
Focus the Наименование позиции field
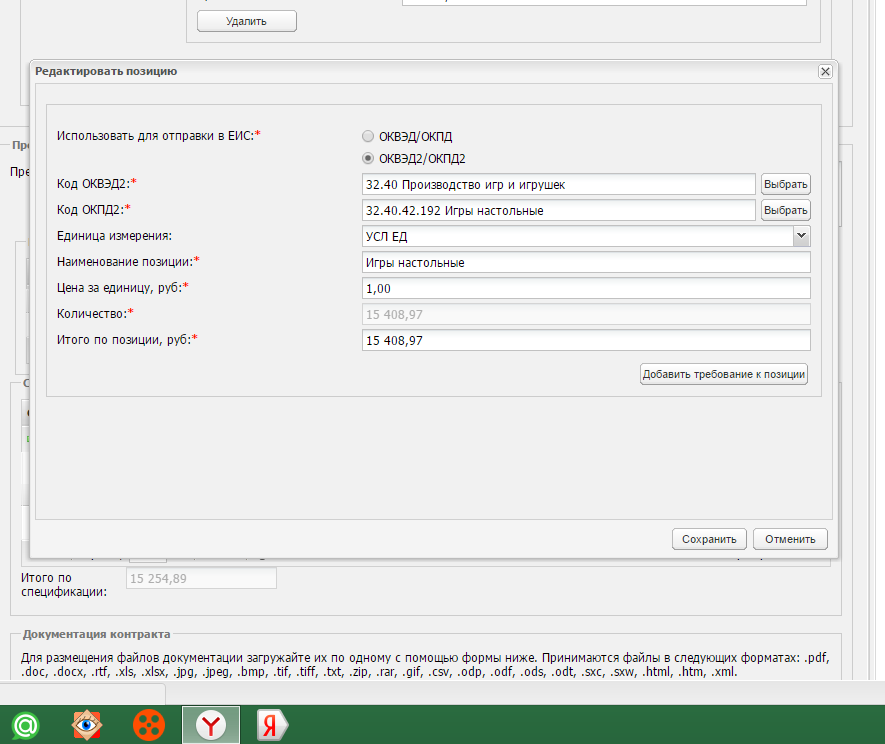586,262
